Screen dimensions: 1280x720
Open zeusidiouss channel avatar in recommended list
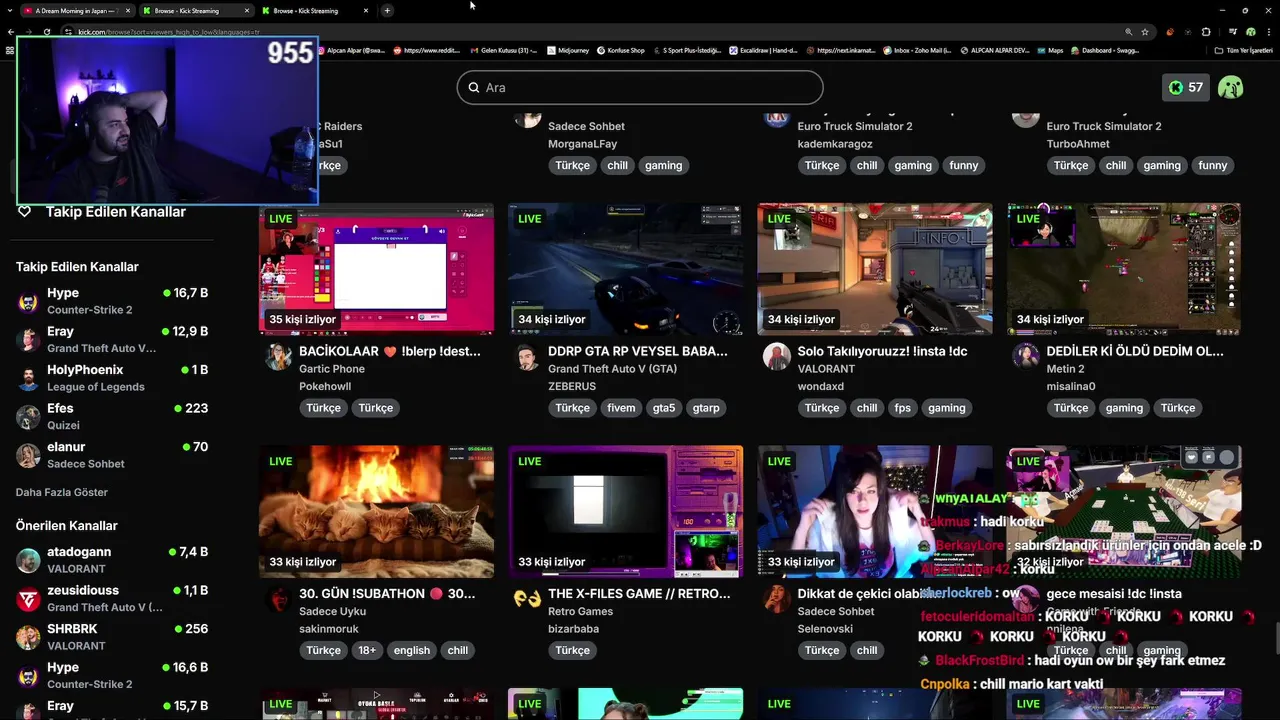(29, 598)
